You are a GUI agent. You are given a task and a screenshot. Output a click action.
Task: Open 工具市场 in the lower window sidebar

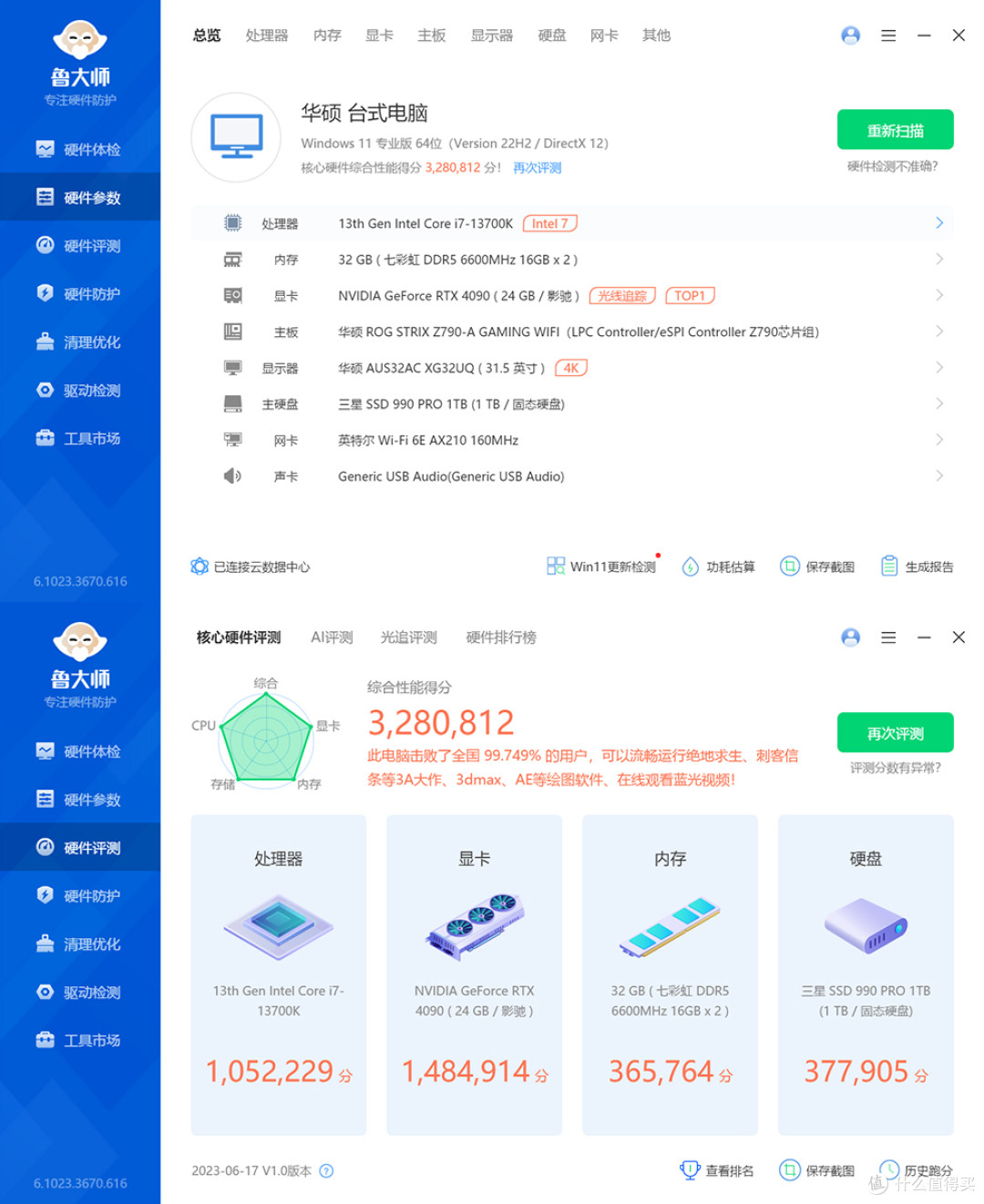80,1041
